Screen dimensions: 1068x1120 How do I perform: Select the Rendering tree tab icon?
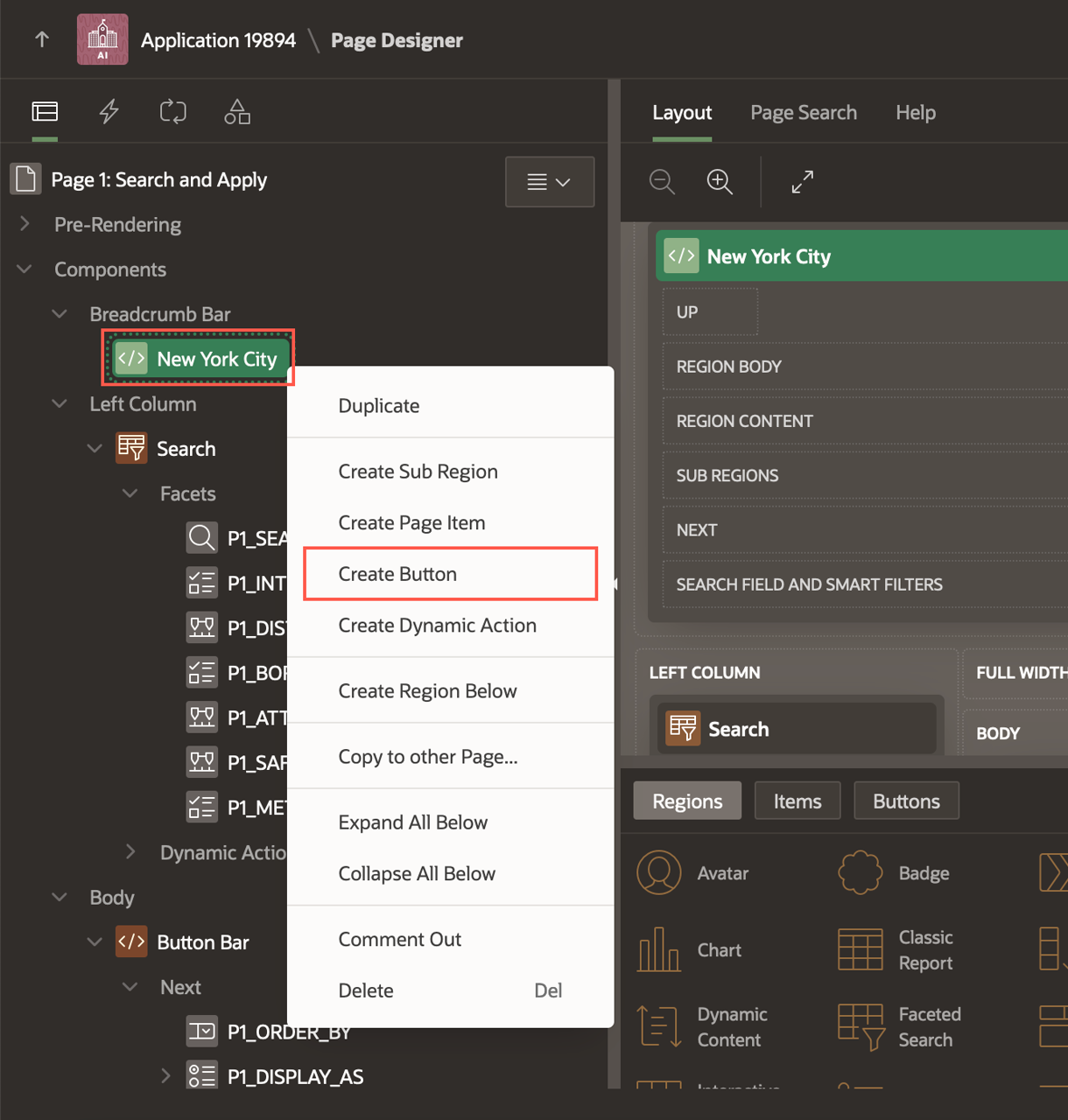pos(45,112)
